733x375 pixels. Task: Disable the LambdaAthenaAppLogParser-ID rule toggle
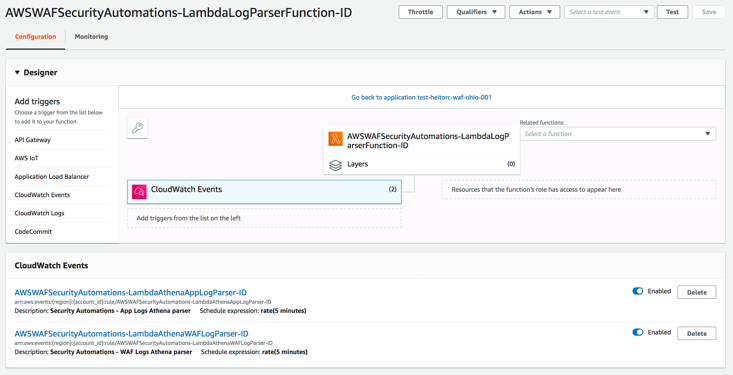click(x=638, y=291)
